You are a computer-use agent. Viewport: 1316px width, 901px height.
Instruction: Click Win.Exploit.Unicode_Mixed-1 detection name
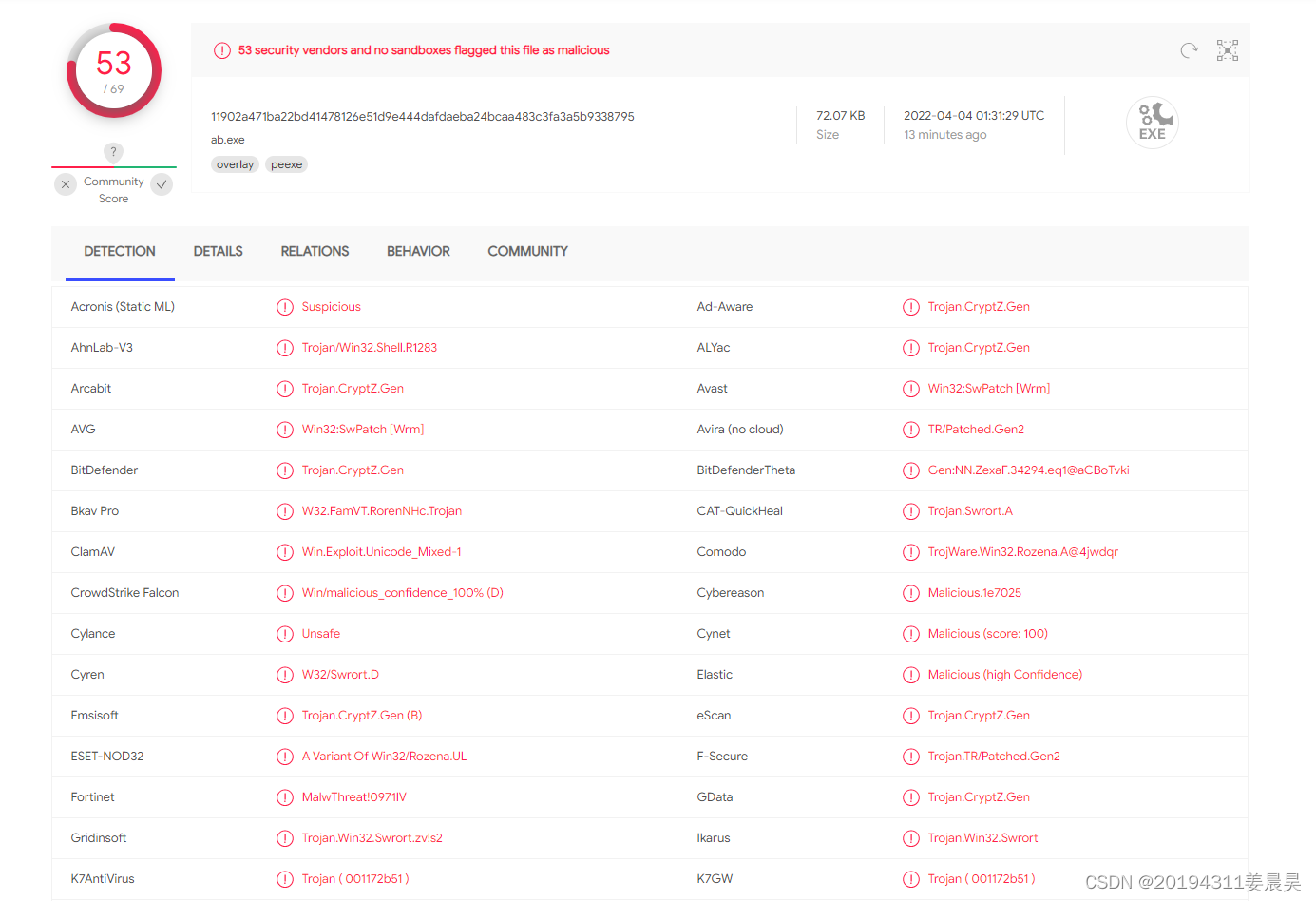(x=382, y=552)
